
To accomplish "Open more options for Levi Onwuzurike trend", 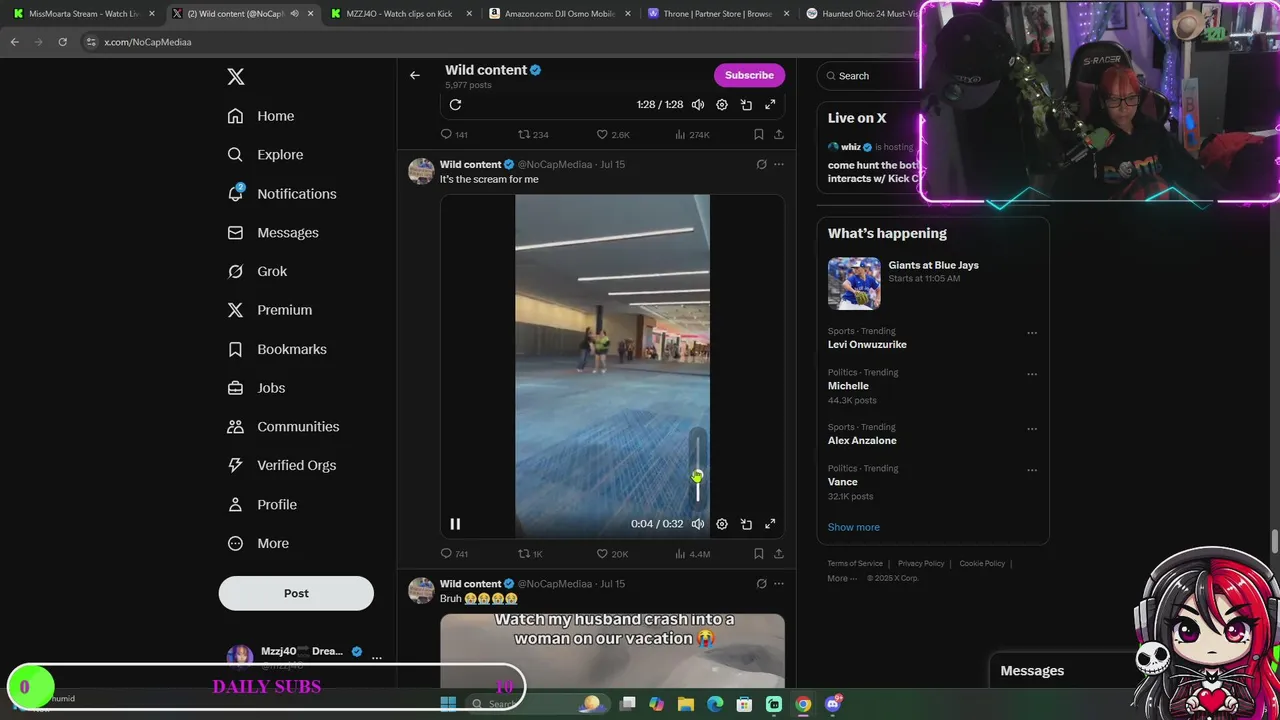I will (x=1032, y=333).
